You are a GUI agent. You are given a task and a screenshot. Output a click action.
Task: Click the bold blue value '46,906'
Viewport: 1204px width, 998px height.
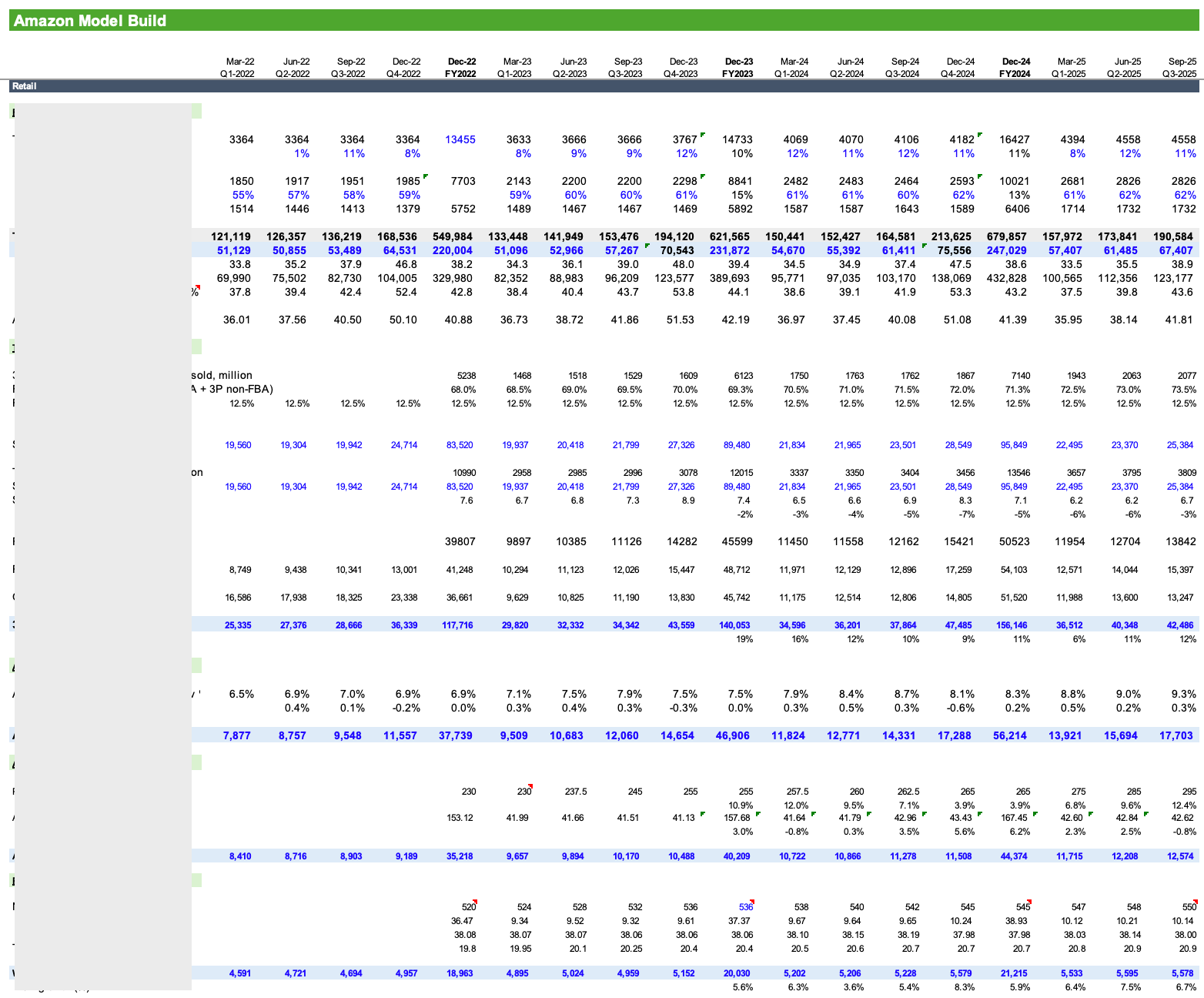[x=733, y=735]
